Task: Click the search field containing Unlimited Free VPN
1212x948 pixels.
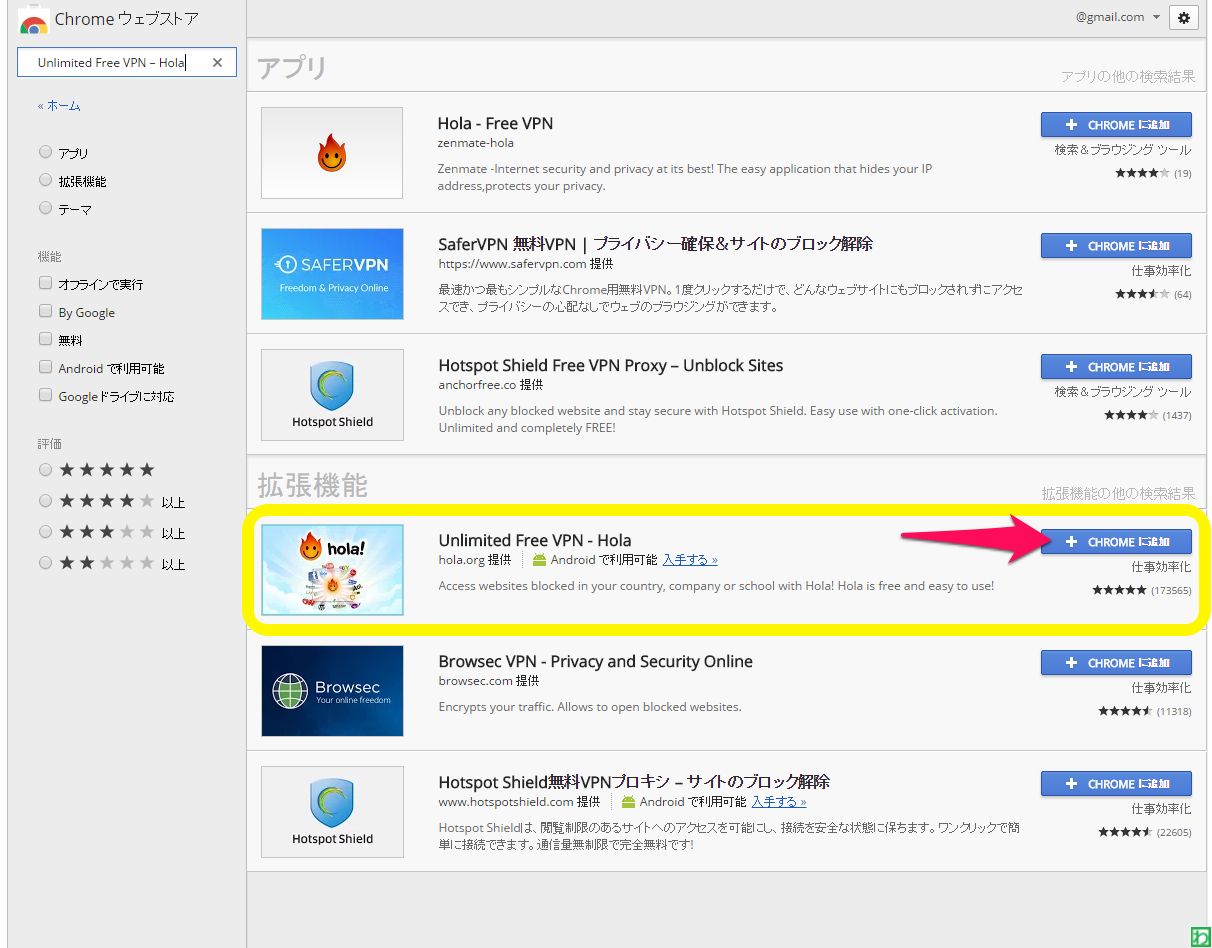Action: [x=127, y=62]
